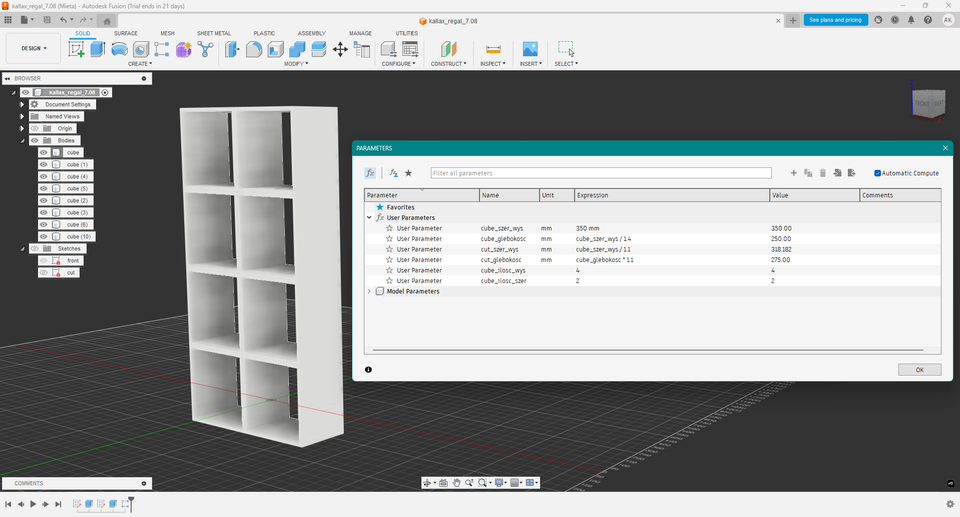Image resolution: width=960 pixels, height=517 pixels.
Task: Select the Extrude tool
Action: [x=97, y=50]
